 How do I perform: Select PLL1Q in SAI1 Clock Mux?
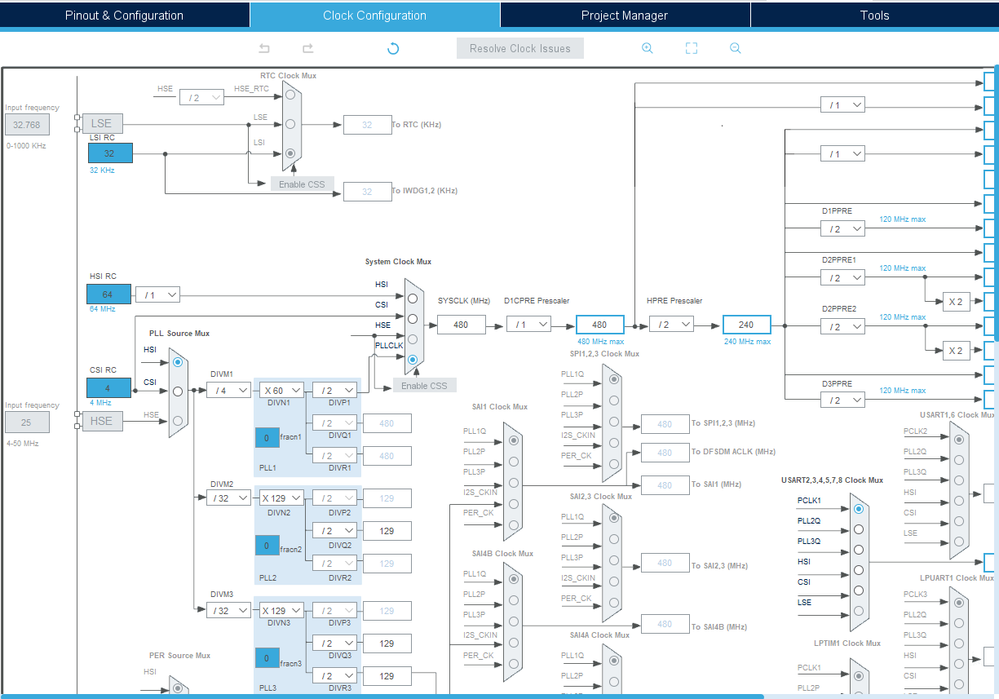coord(514,440)
